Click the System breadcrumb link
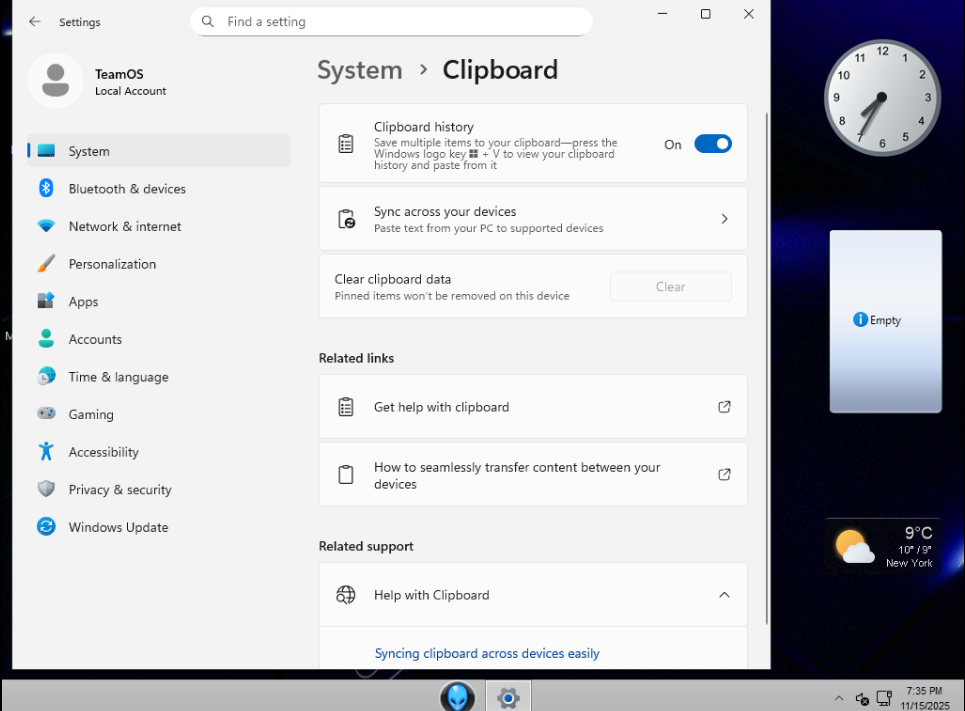 click(x=359, y=70)
